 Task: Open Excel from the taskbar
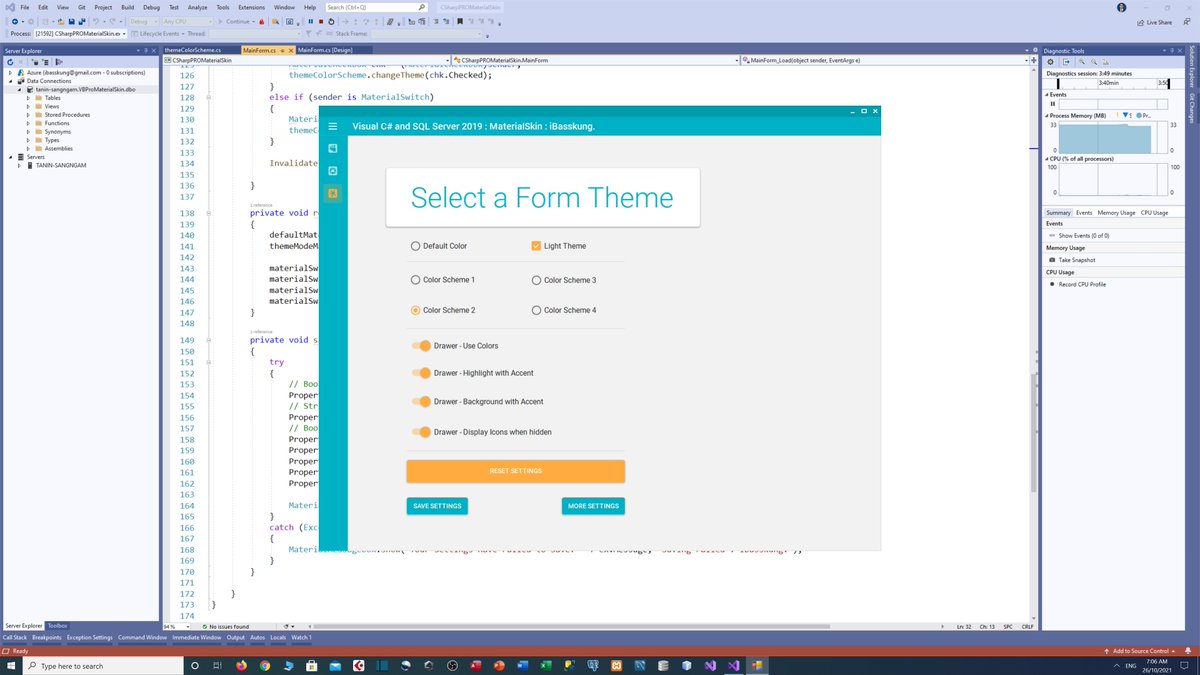(546, 665)
